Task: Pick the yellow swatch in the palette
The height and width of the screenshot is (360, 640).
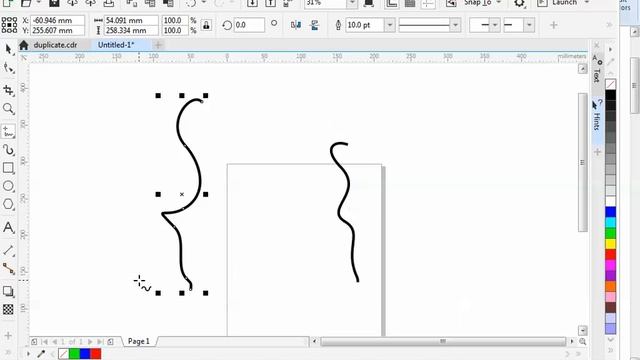Action: click(x=611, y=244)
